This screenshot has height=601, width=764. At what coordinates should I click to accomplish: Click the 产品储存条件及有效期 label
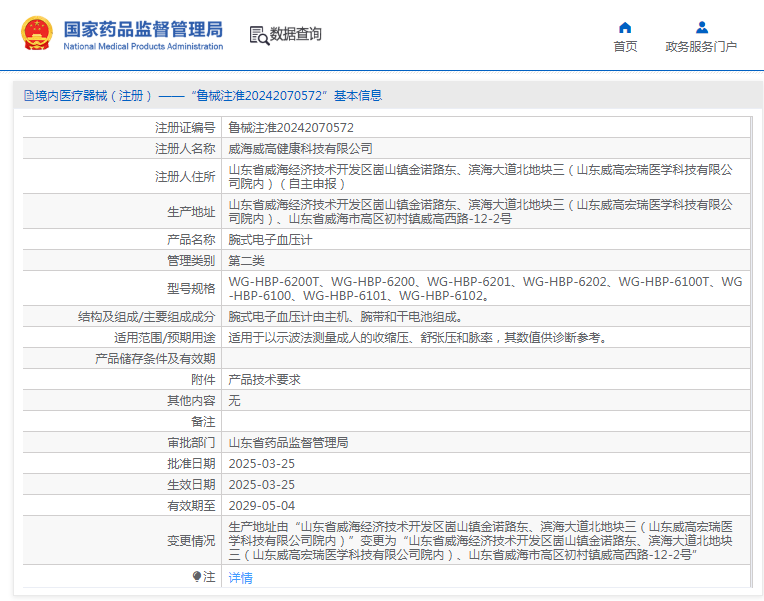(x=155, y=359)
